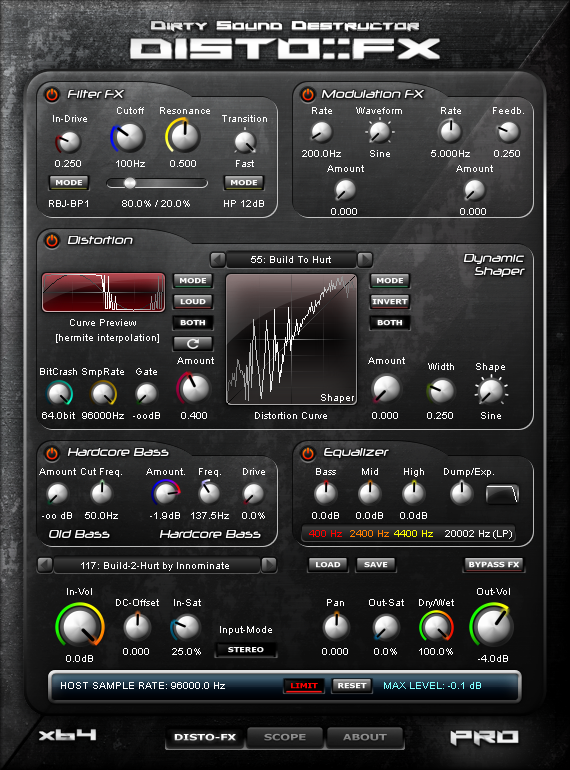Click the Dynamic Shaper MODE button

(390, 280)
